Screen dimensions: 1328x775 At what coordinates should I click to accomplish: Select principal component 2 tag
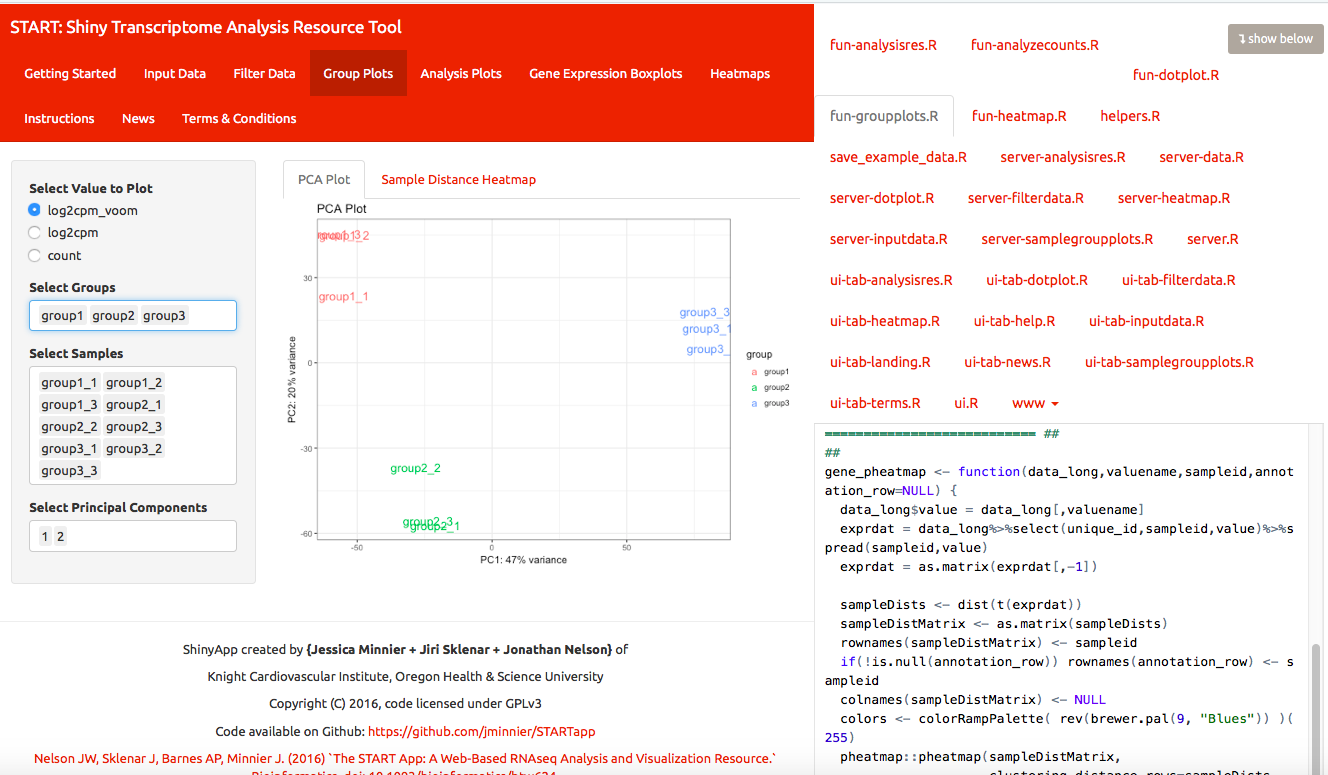click(x=60, y=536)
